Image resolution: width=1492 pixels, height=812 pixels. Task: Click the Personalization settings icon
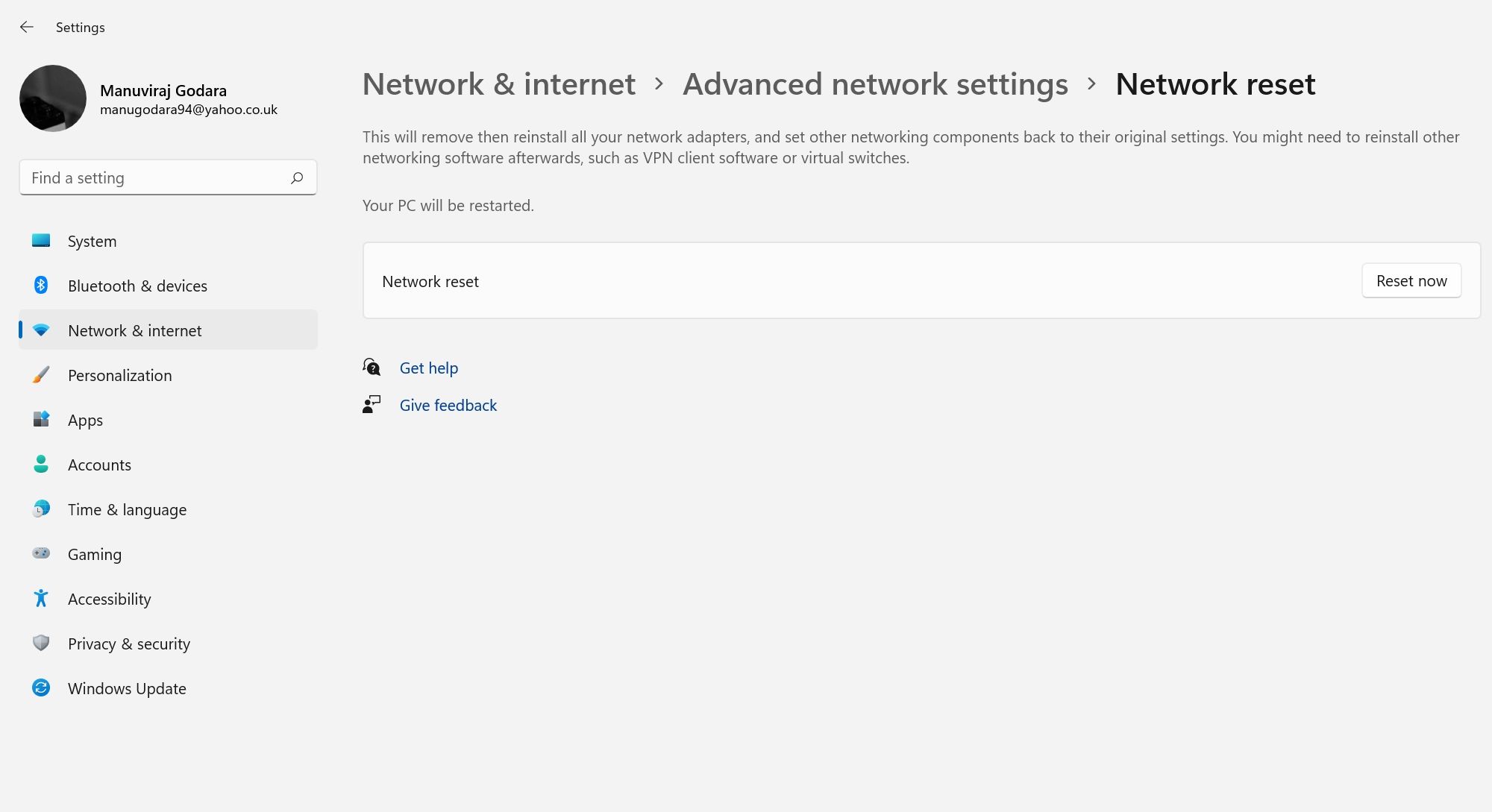coord(40,374)
